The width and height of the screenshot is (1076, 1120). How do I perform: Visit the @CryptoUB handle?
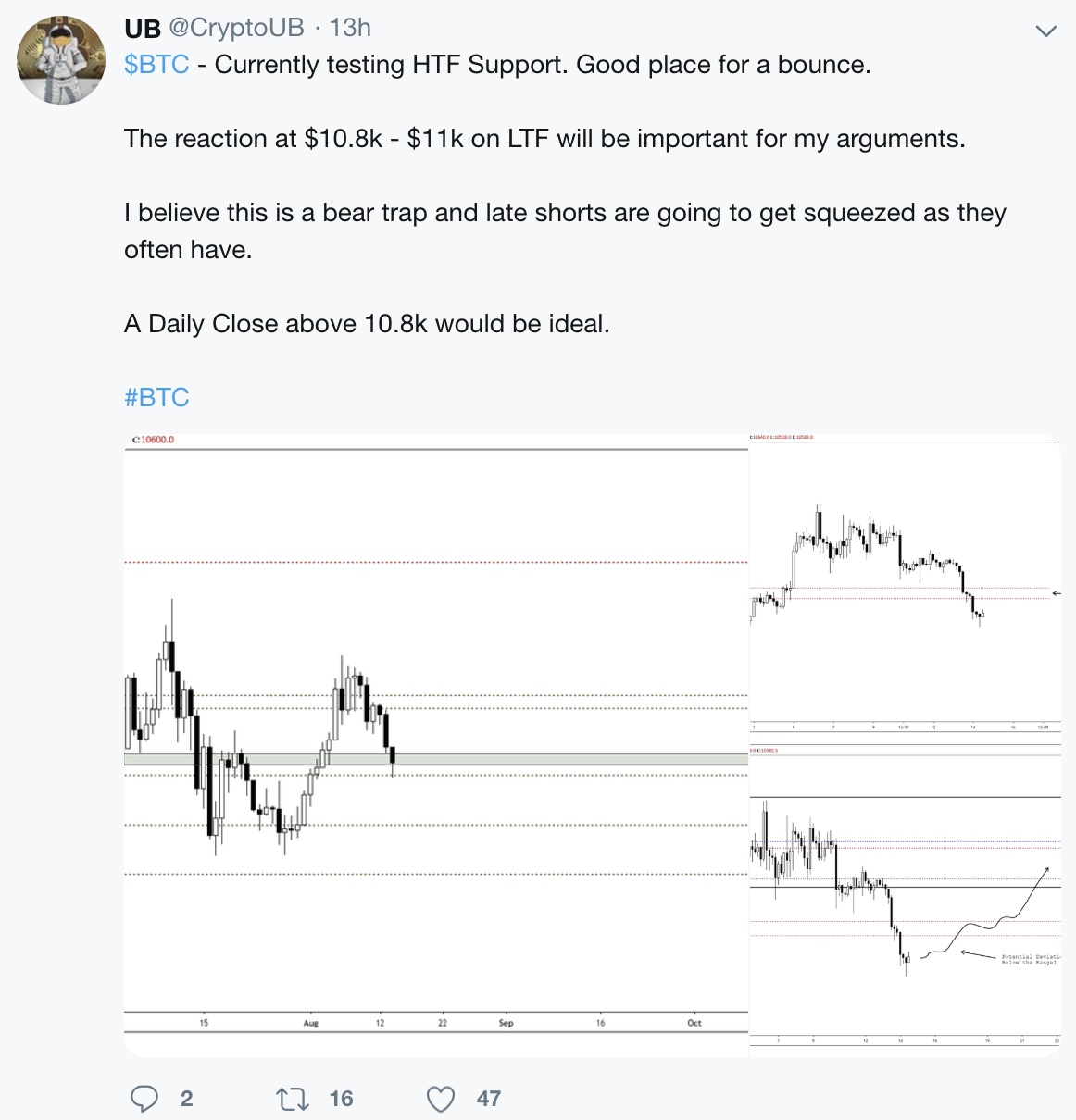[236, 28]
